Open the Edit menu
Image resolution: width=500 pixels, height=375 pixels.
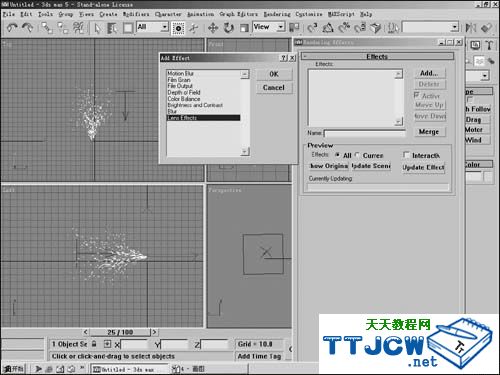pos(26,14)
